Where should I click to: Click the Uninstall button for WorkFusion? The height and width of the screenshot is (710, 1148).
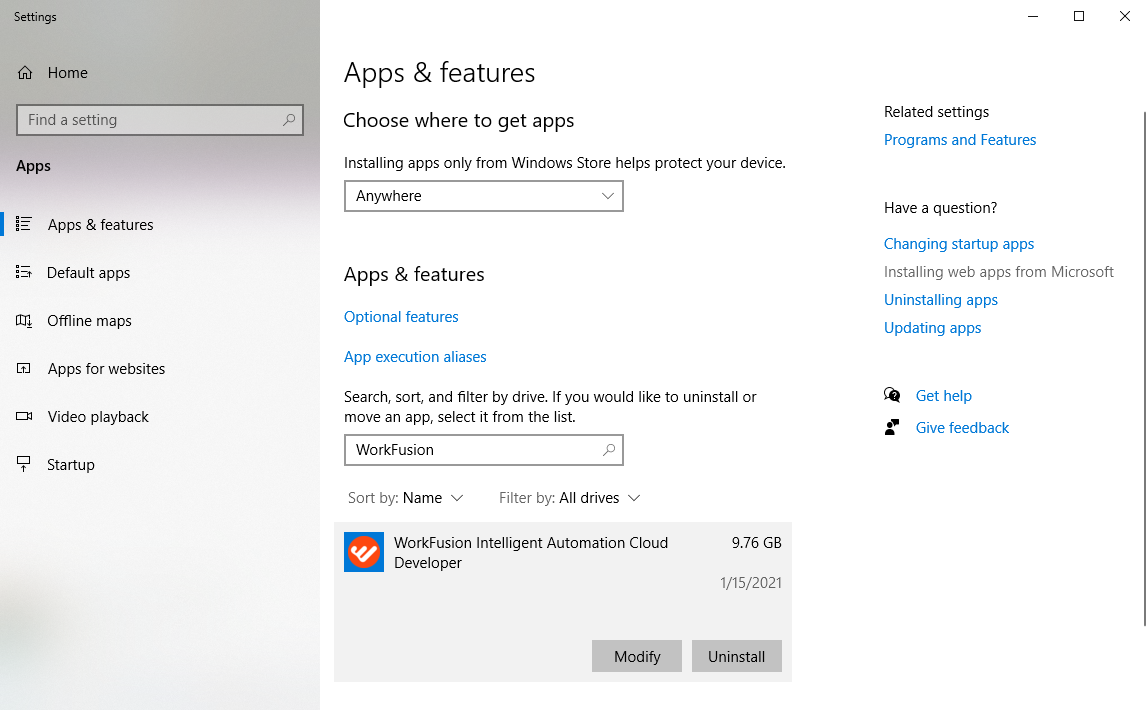(x=737, y=657)
